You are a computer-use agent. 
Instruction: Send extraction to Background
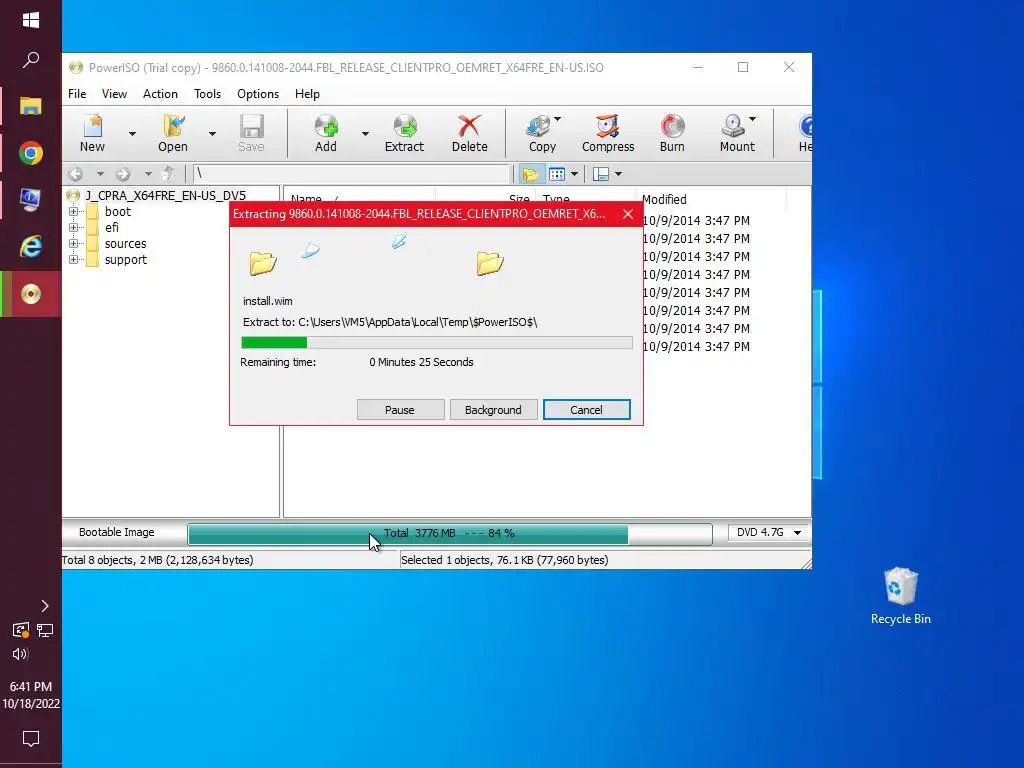tap(493, 409)
